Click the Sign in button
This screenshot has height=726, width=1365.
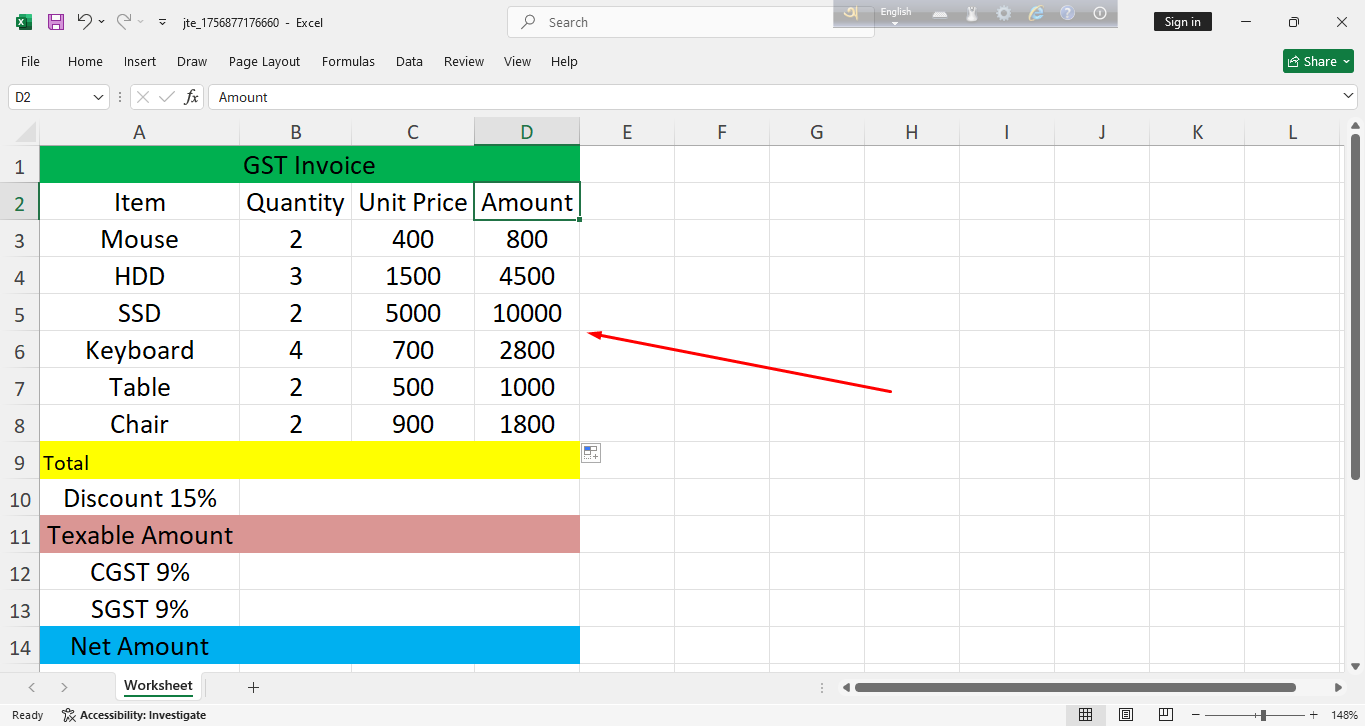point(1182,22)
